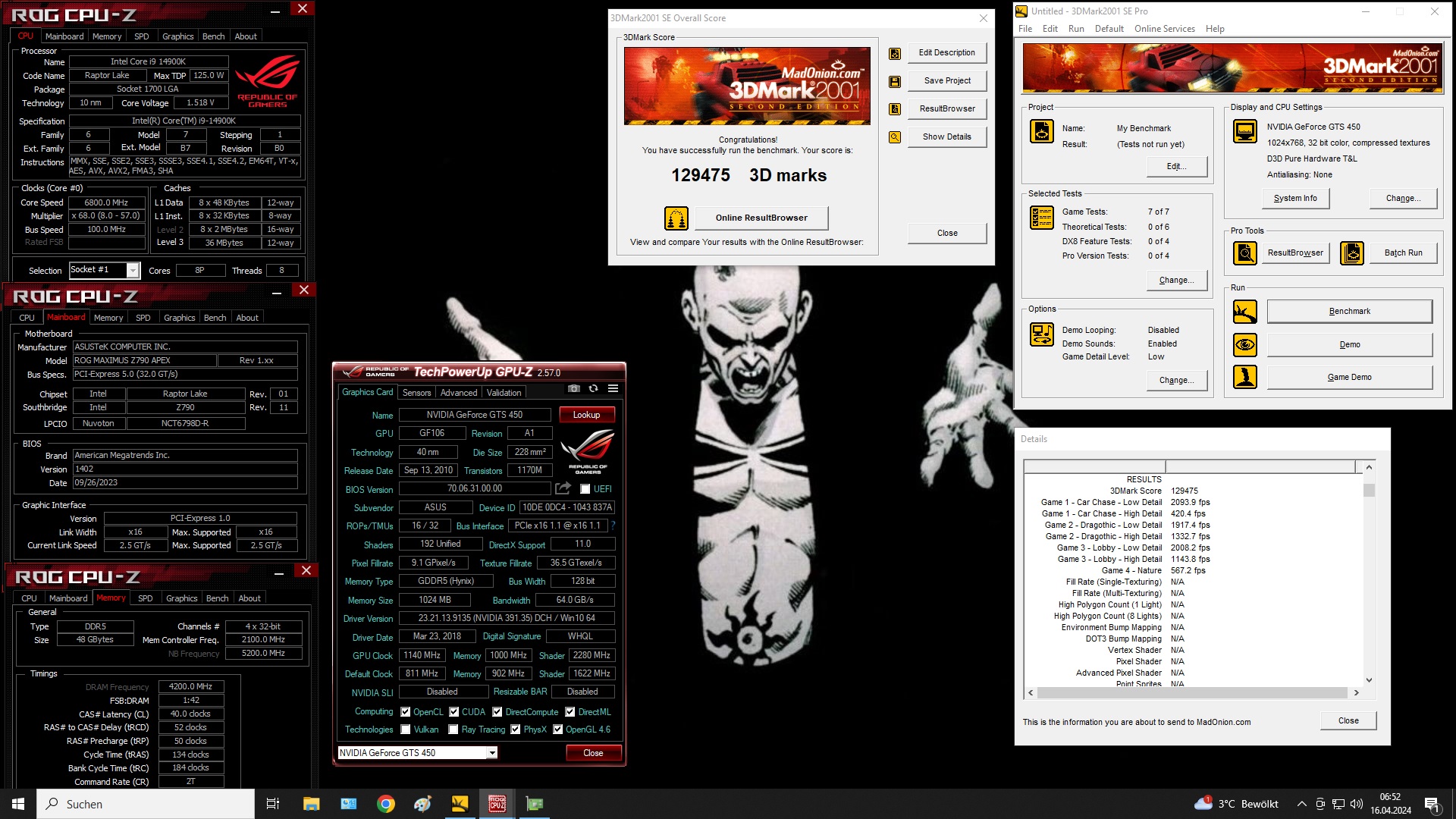Click the ROG CPU-Z taskbar icon

[x=497, y=804]
